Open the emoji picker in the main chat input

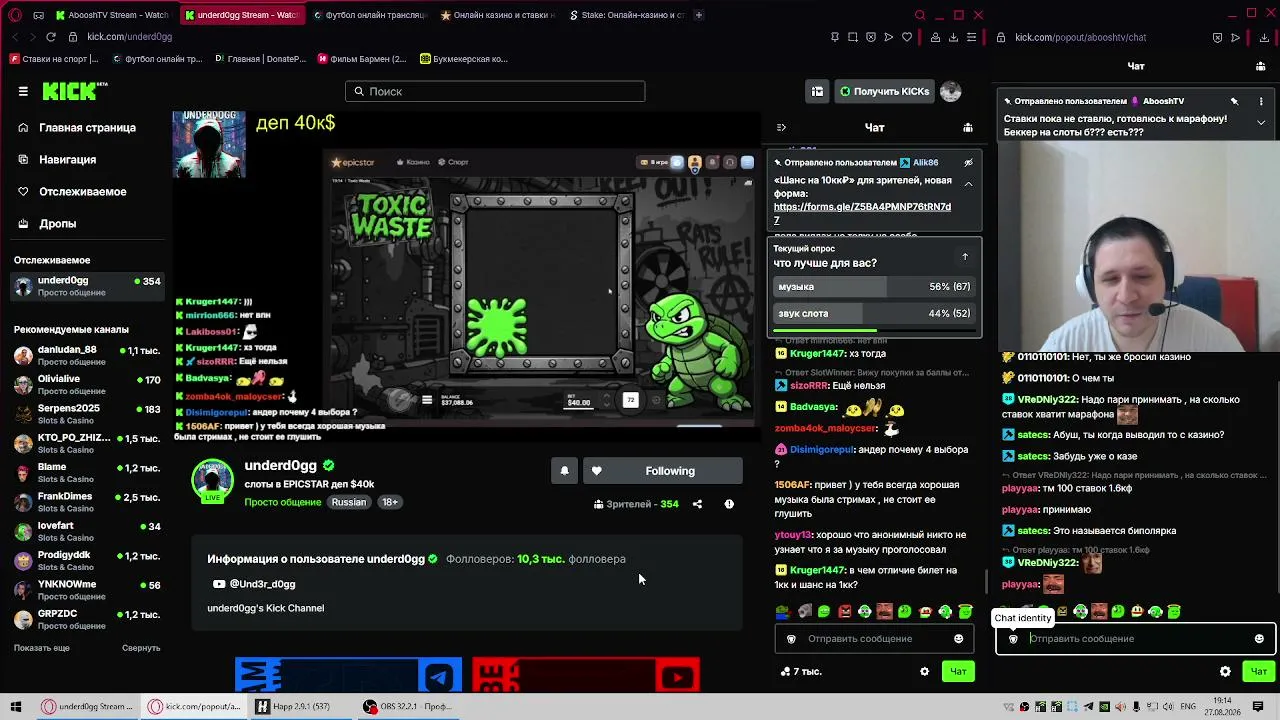point(958,639)
